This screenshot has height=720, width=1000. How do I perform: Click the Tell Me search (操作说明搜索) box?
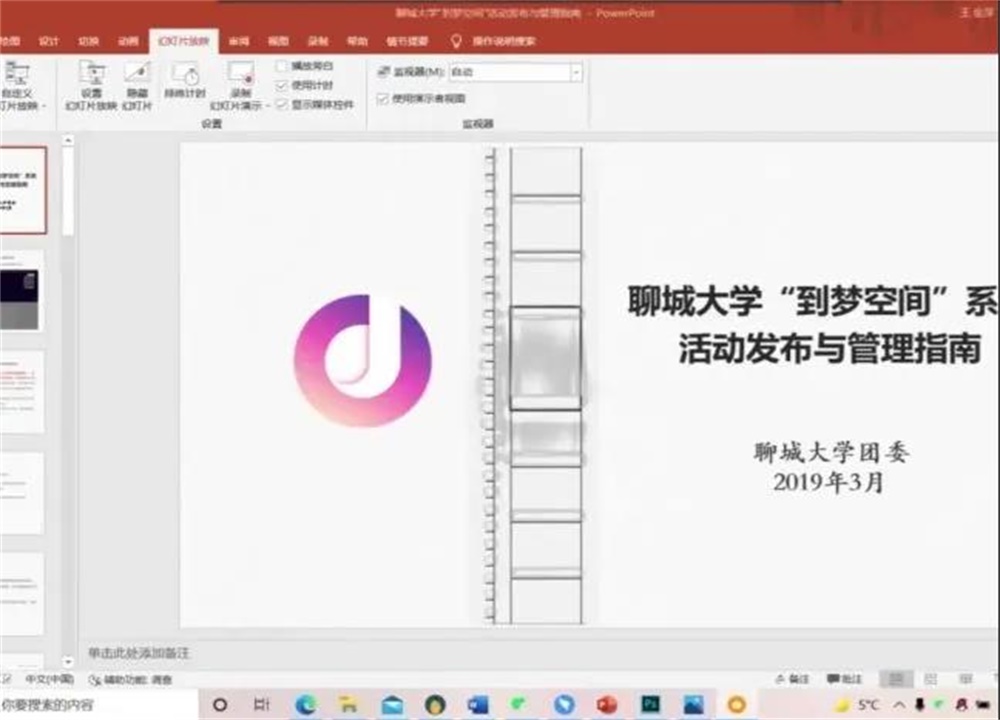point(500,41)
